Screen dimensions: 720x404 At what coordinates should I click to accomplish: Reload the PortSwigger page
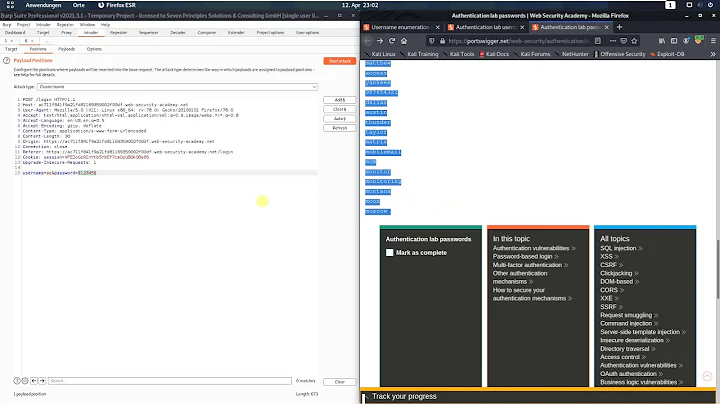(392, 41)
